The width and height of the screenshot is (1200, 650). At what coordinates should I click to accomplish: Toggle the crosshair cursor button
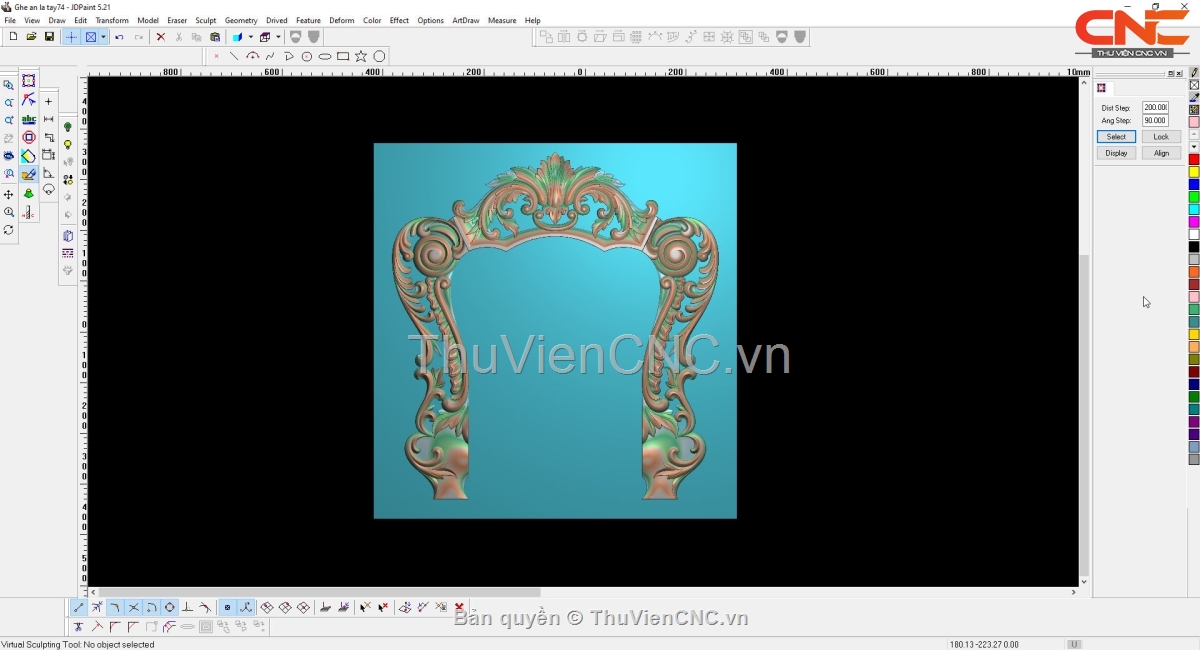[71, 37]
